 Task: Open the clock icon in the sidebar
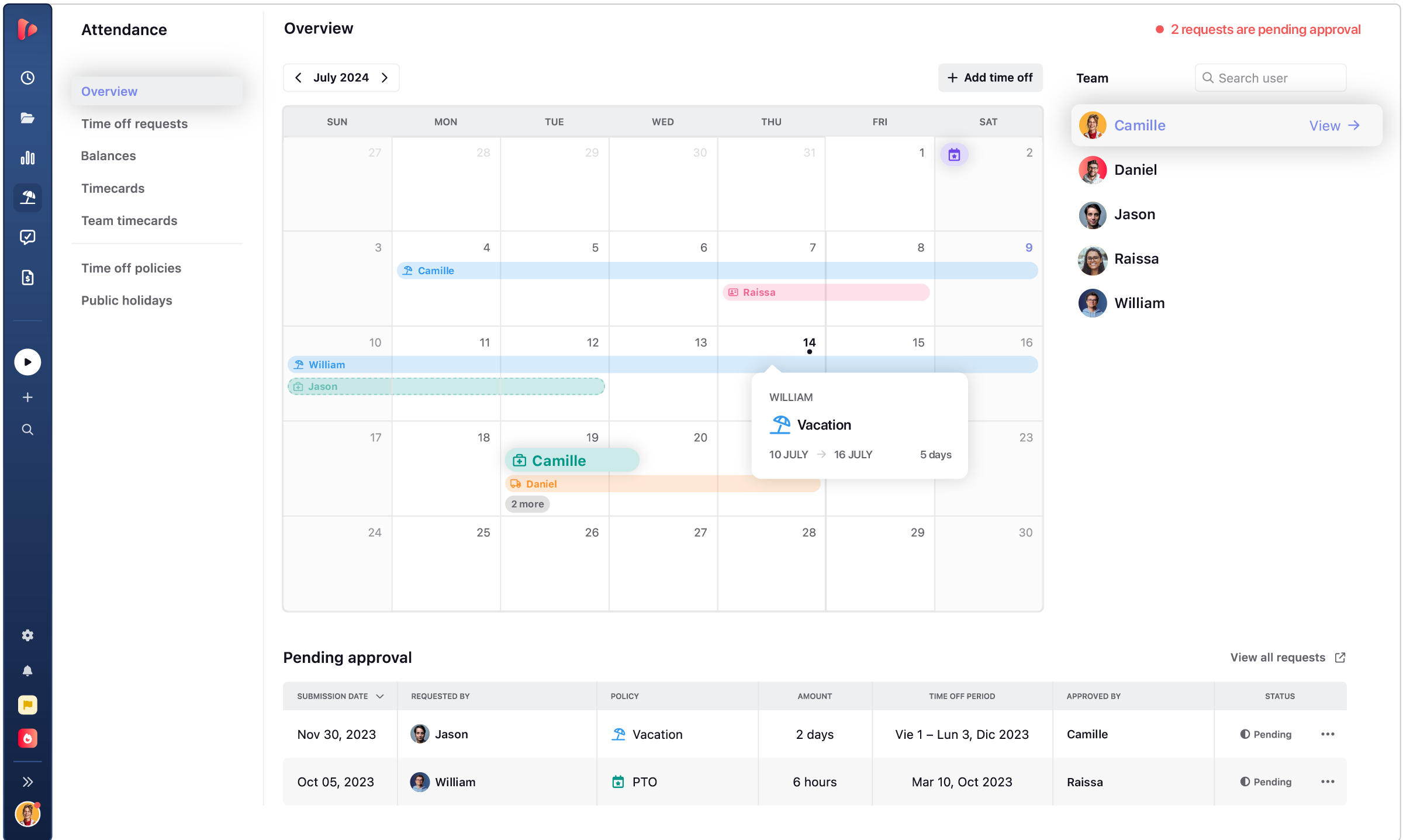[x=27, y=78]
